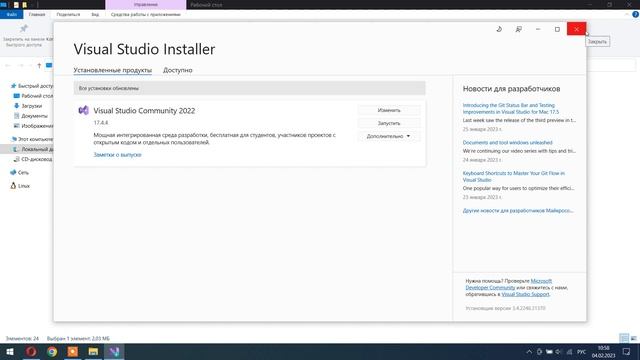The width and height of the screenshot is (640, 360).
Task: Click the Изменить button for Visual Studio Community
Action: (x=389, y=110)
